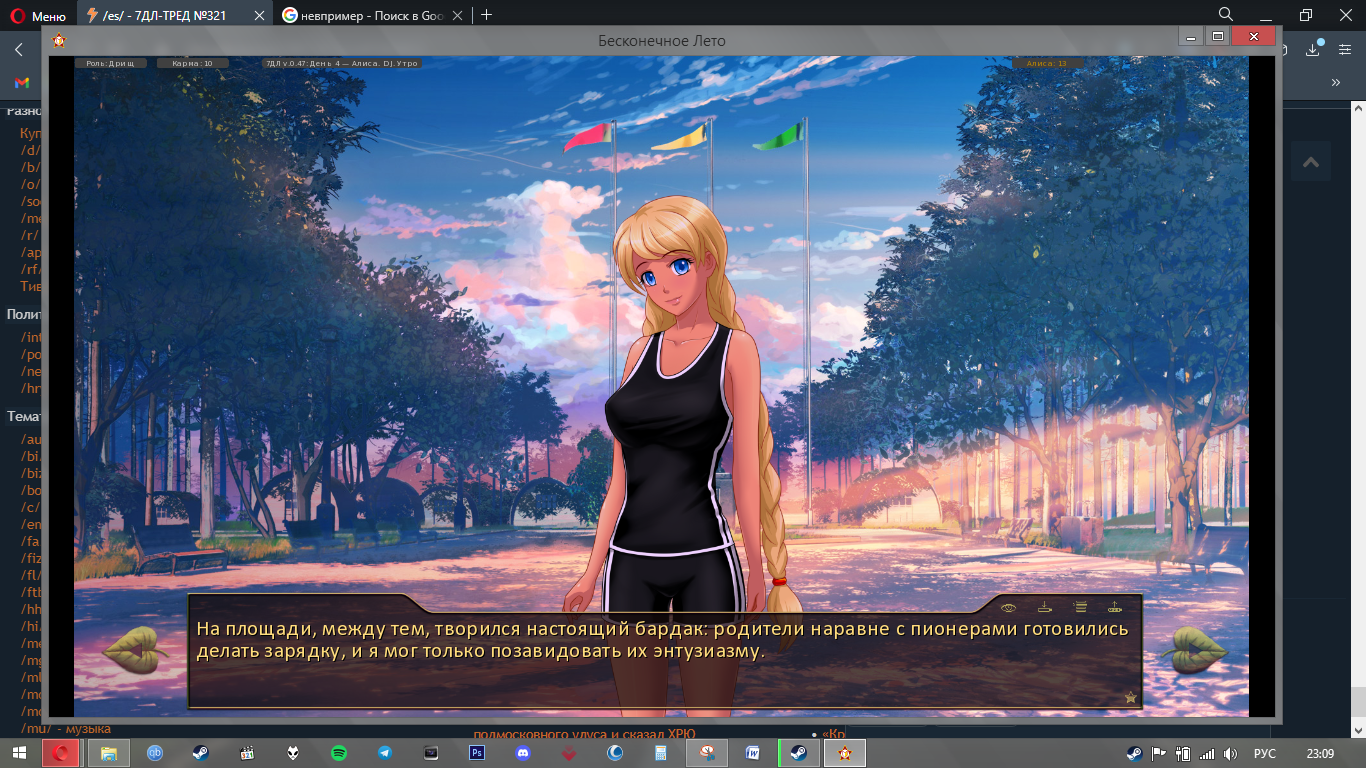Hide the dialogue box with eye icon
The height and width of the screenshot is (768, 1366).
(x=1009, y=607)
